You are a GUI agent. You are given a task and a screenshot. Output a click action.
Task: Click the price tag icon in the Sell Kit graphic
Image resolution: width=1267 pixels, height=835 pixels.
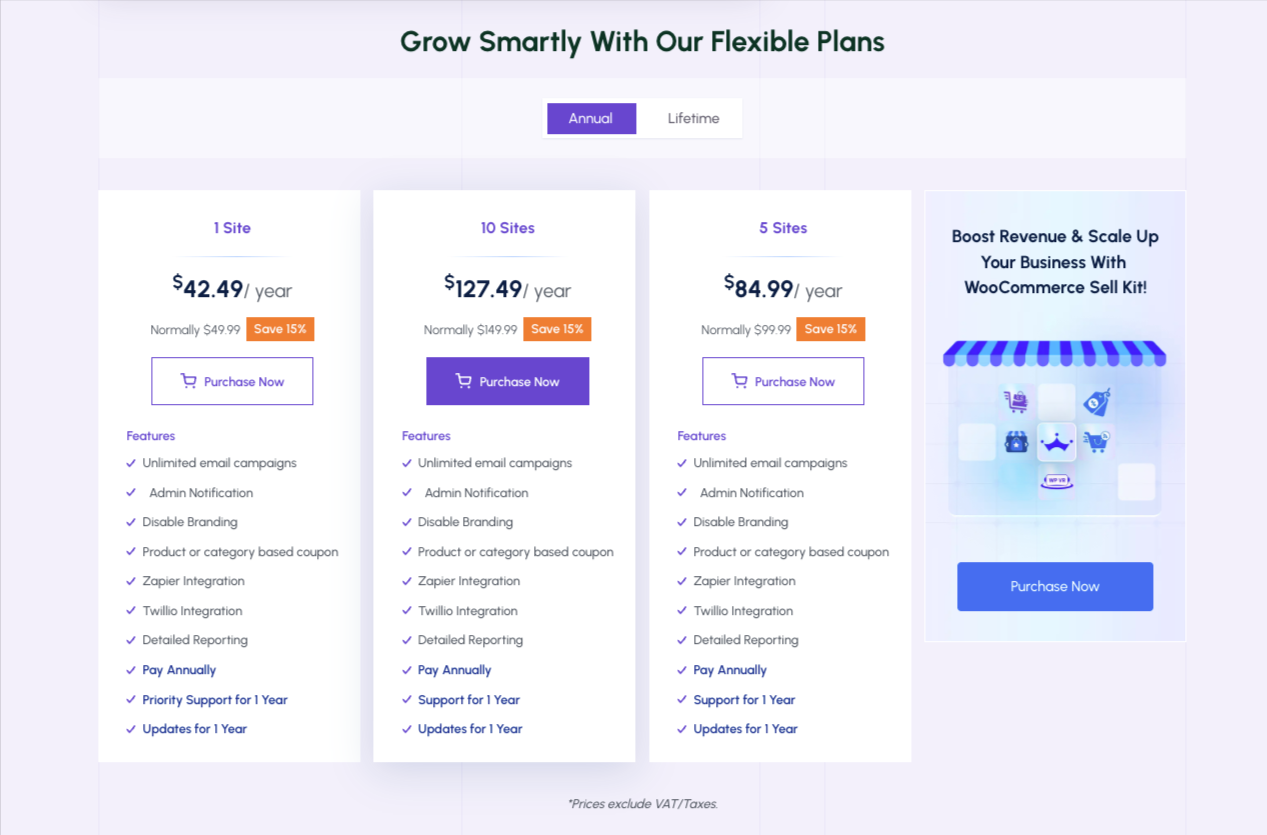coord(1097,402)
